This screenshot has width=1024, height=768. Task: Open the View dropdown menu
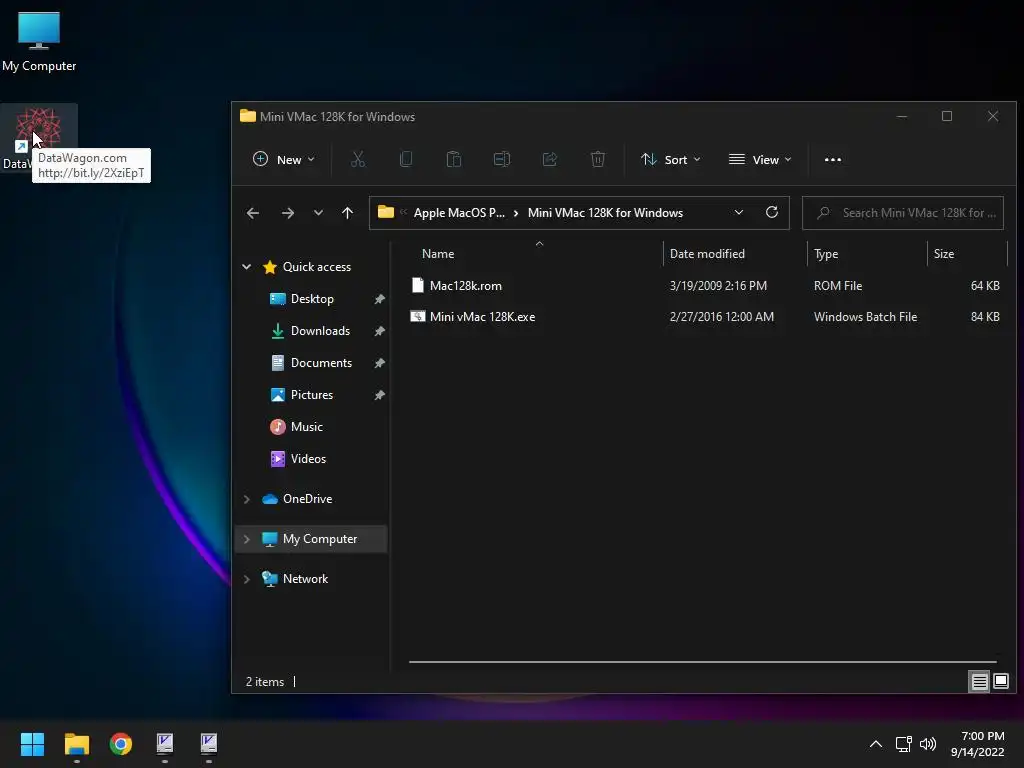click(760, 159)
